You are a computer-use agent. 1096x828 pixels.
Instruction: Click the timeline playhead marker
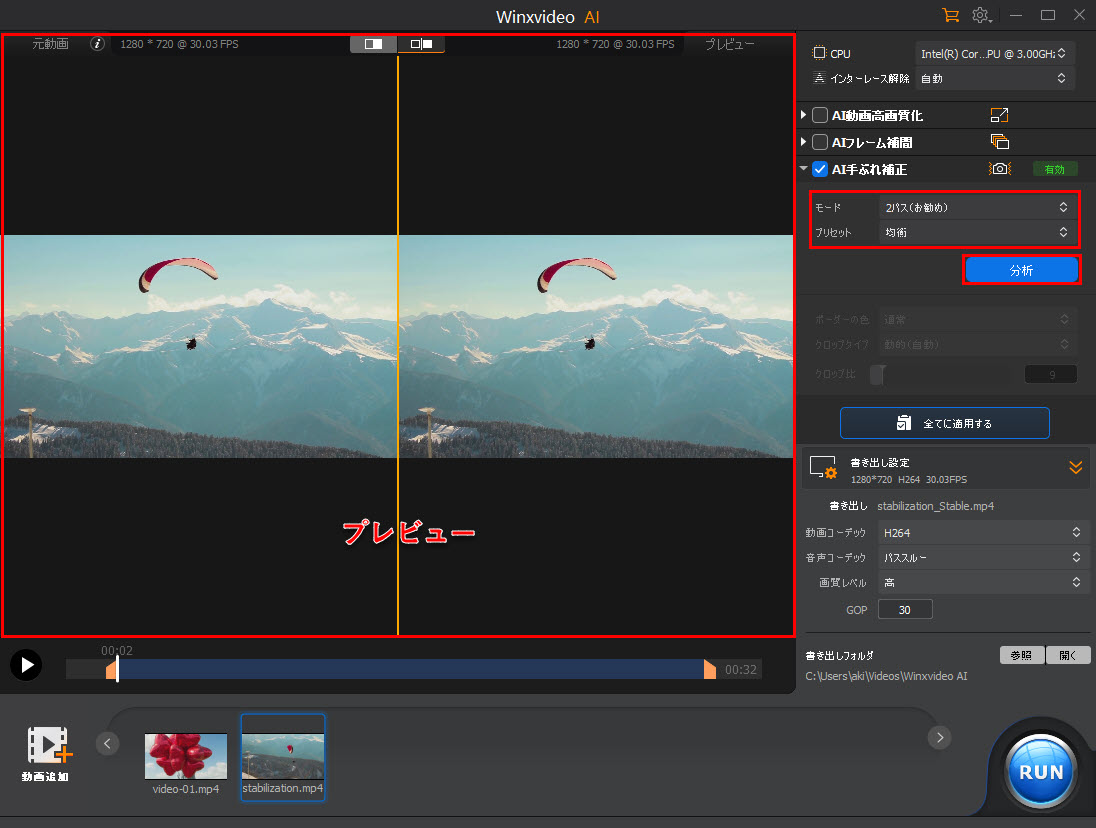pos(117,668)
